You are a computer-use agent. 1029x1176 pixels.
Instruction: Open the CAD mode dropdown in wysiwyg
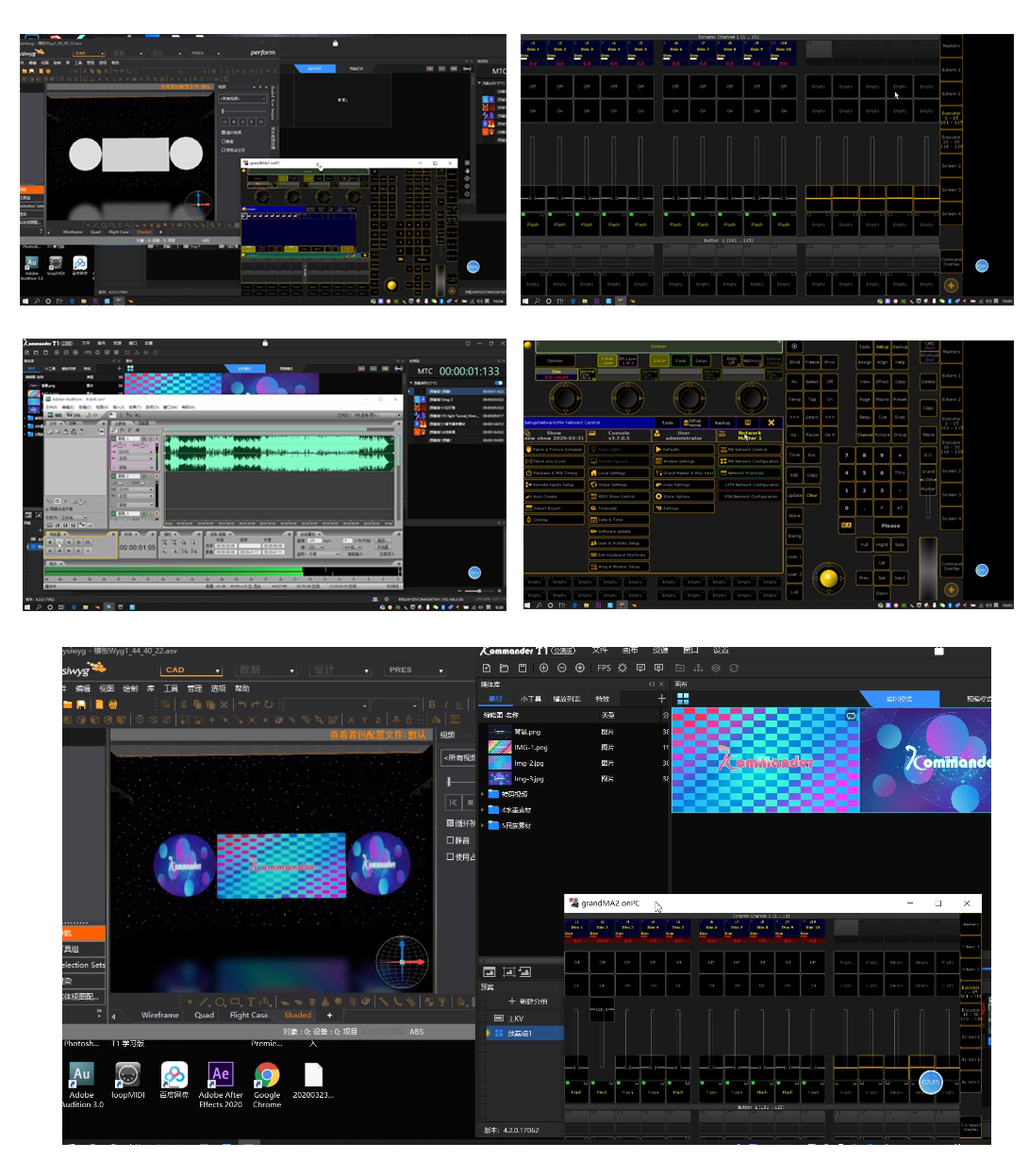[x=191, y=671]
